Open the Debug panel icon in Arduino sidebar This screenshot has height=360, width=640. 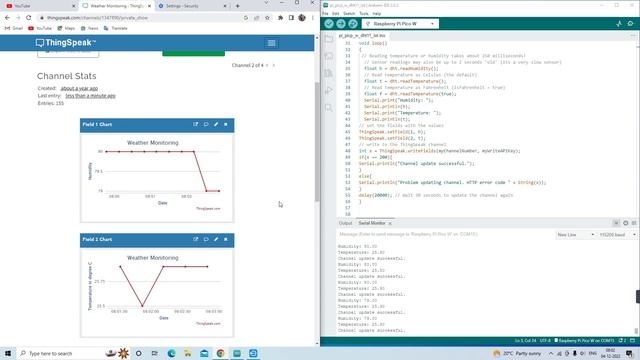click(329, 90)
